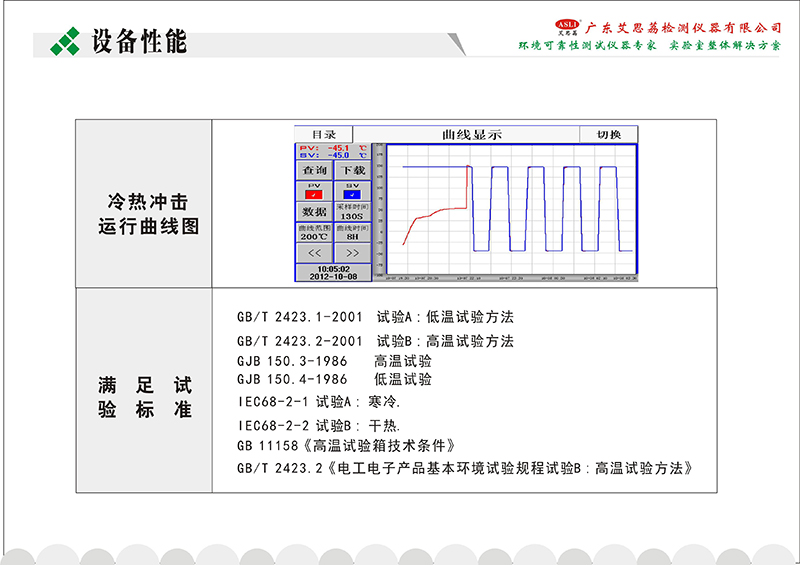This screenshot has width=800, height=565.
Task: Open the 曲线时间 8H setting
Action: pos(352,233)
